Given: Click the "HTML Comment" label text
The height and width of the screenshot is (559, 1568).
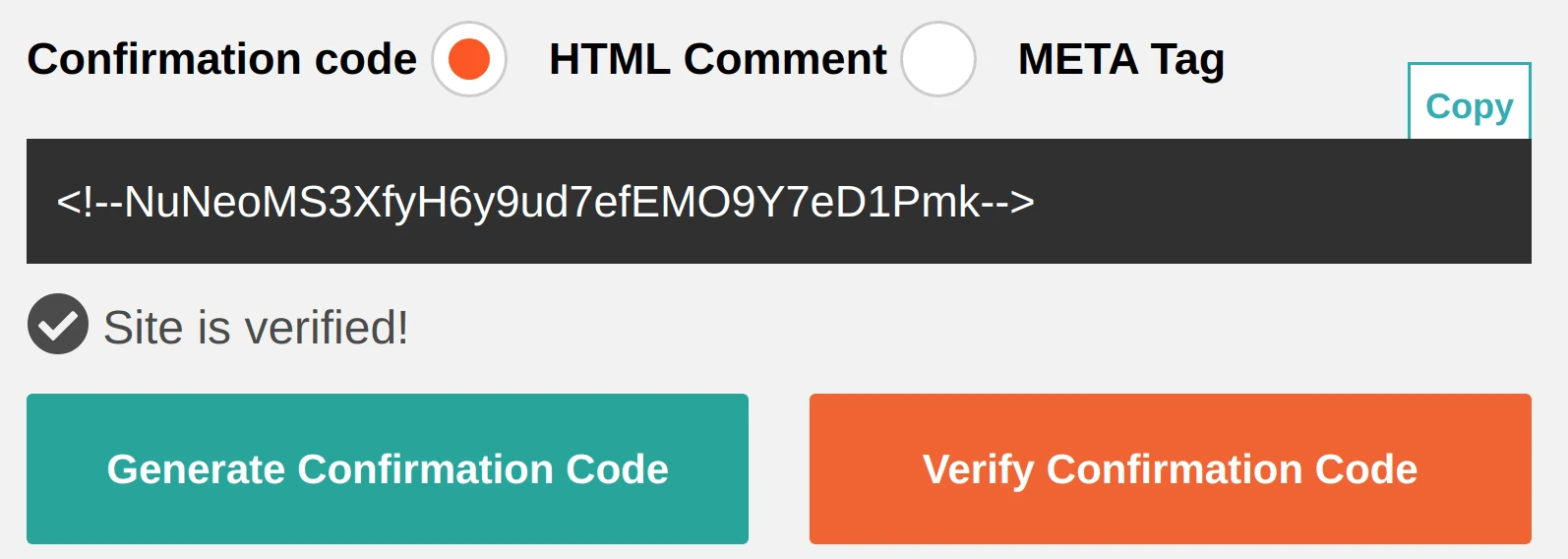Looking at the screenshot, I should click(x=717, y=59).
